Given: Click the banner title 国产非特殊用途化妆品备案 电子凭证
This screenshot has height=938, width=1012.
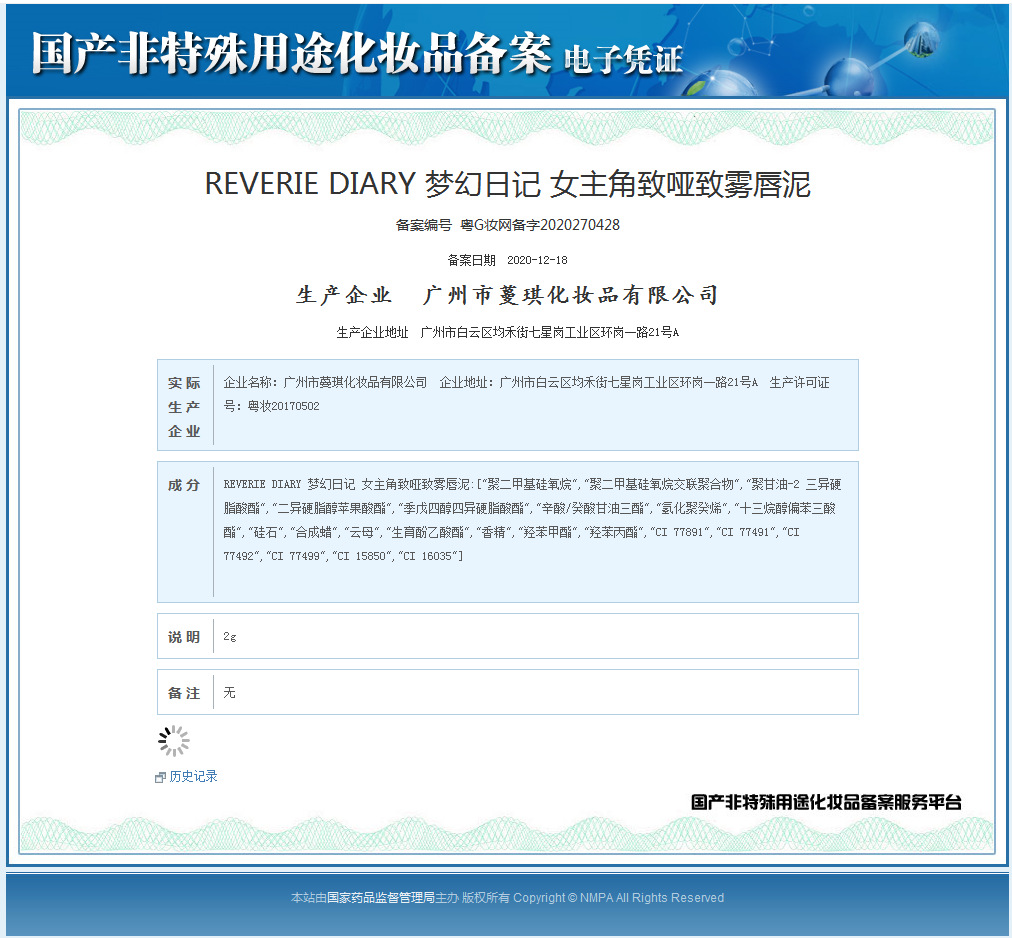Looking at the screenshot, I should pyautogui.click(x=357, y=53).
